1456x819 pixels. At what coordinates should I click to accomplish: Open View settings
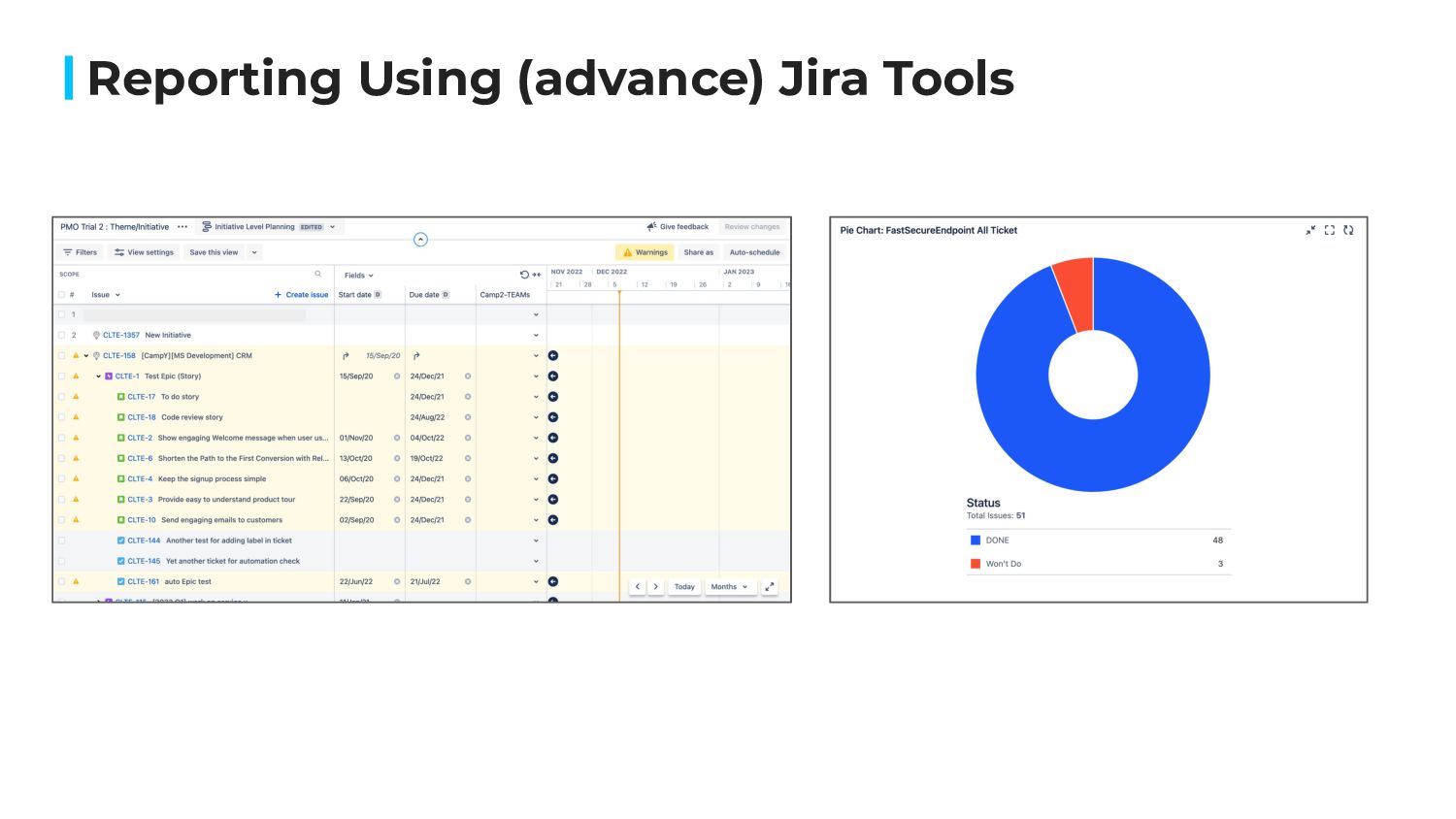(x=144, y=252)
